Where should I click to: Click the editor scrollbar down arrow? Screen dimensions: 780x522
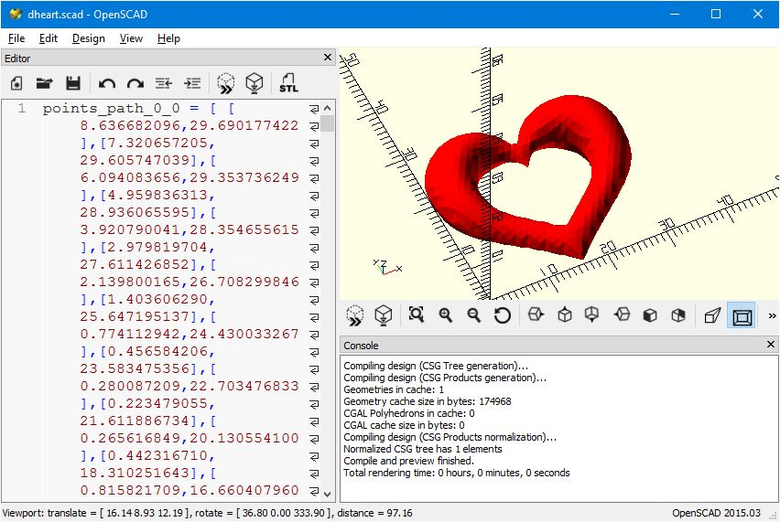327,493
